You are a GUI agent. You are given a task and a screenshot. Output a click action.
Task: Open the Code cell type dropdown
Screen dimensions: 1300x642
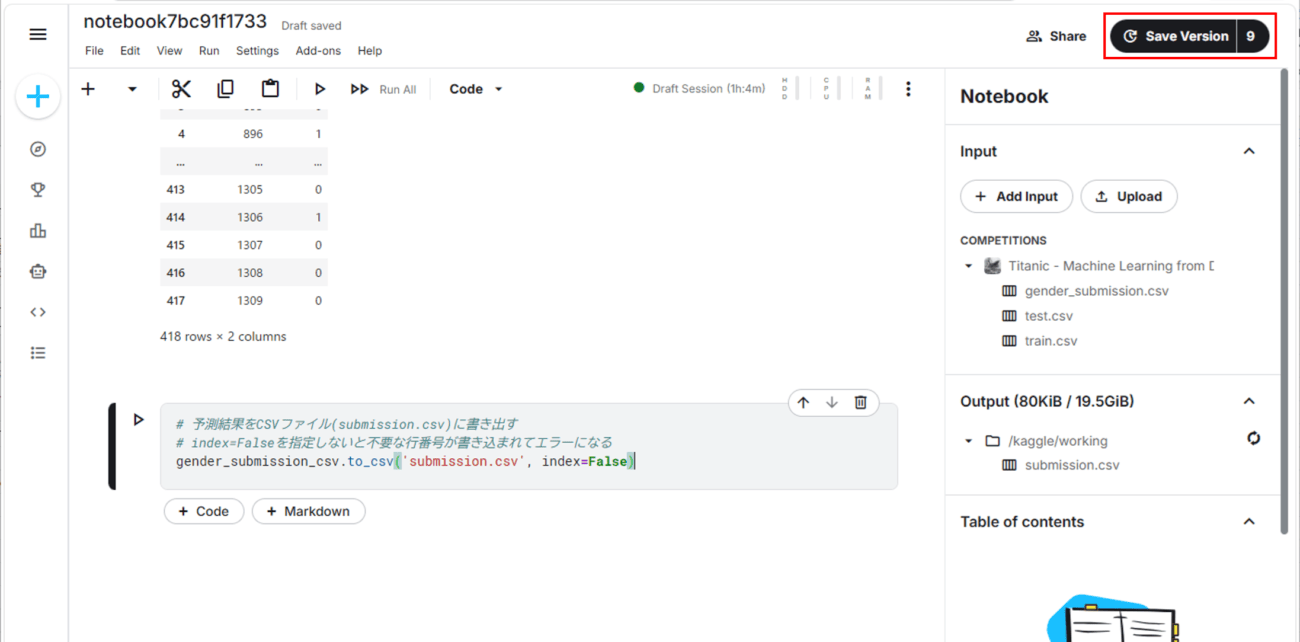click(476, 89)
